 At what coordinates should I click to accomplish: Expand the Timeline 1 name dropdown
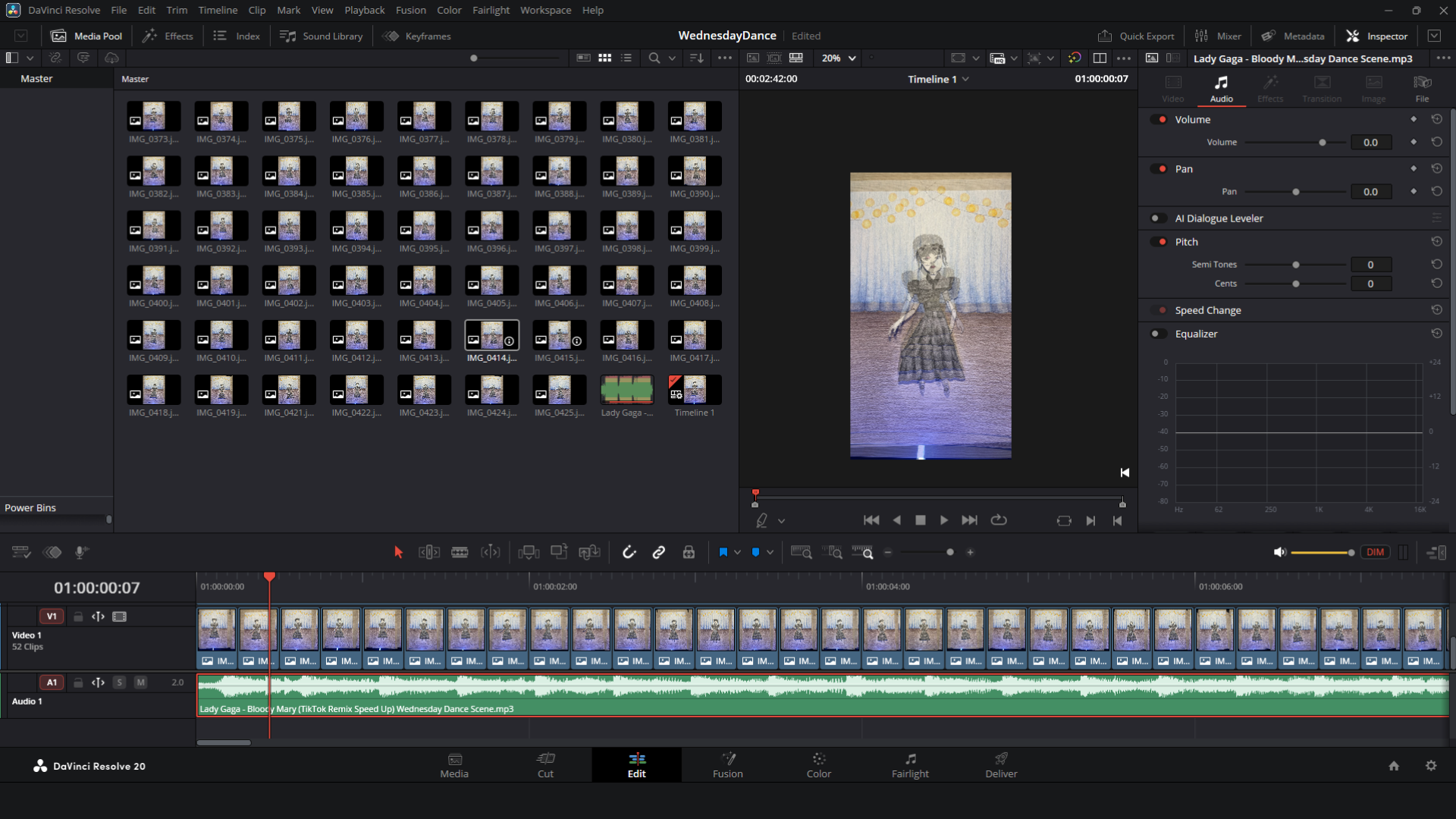(x=965, y=79)
